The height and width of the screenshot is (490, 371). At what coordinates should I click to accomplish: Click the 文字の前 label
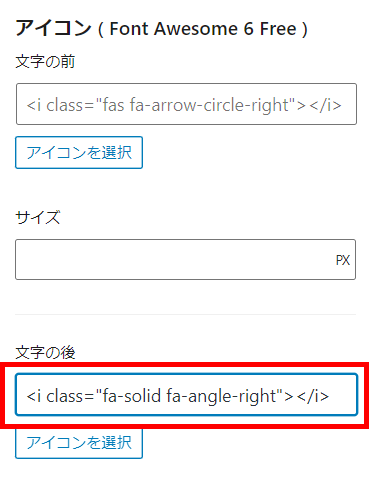(45, 62)
